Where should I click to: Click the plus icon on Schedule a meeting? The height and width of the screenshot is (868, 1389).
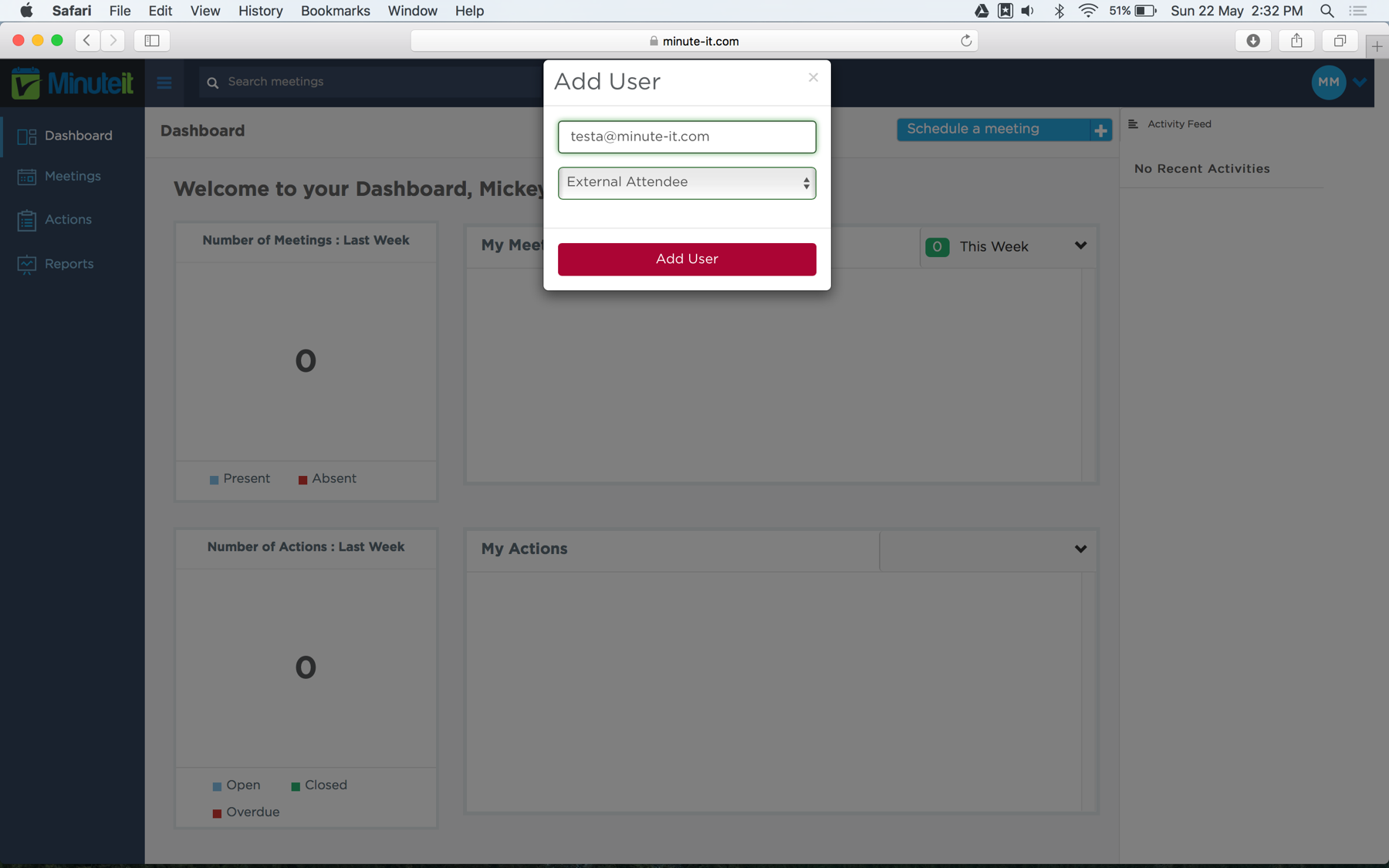tap(1101, 130)
